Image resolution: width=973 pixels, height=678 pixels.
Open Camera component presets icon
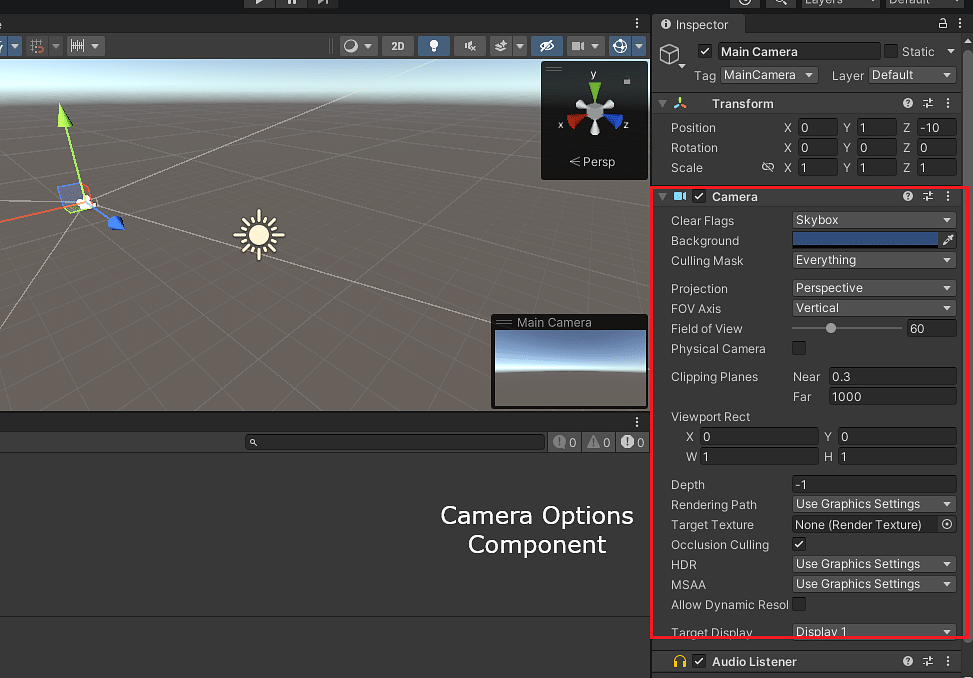[928, 196]
